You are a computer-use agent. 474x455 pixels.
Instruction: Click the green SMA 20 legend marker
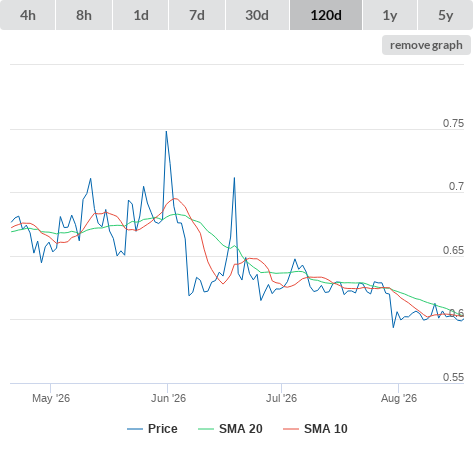coord(206,429)
